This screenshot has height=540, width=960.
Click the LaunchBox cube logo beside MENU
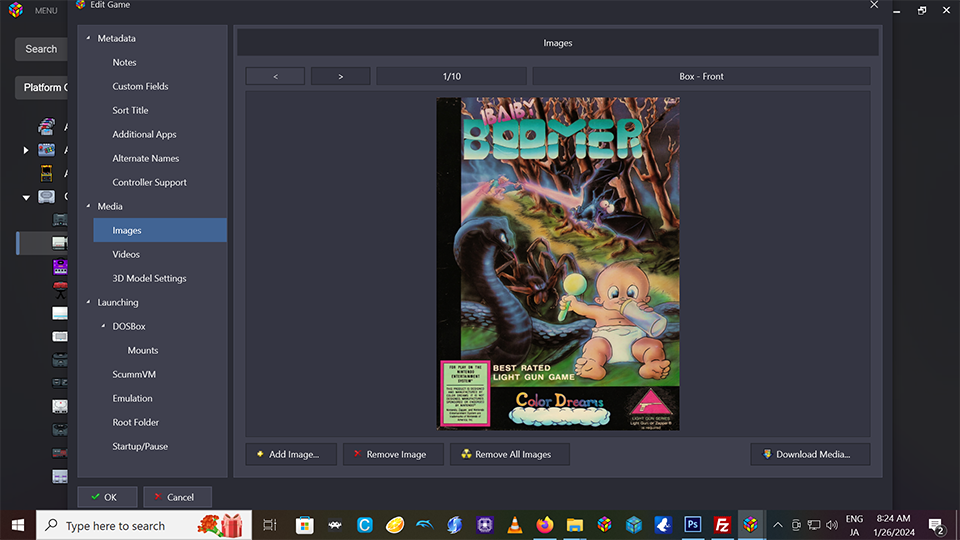(x=15, y=10)
